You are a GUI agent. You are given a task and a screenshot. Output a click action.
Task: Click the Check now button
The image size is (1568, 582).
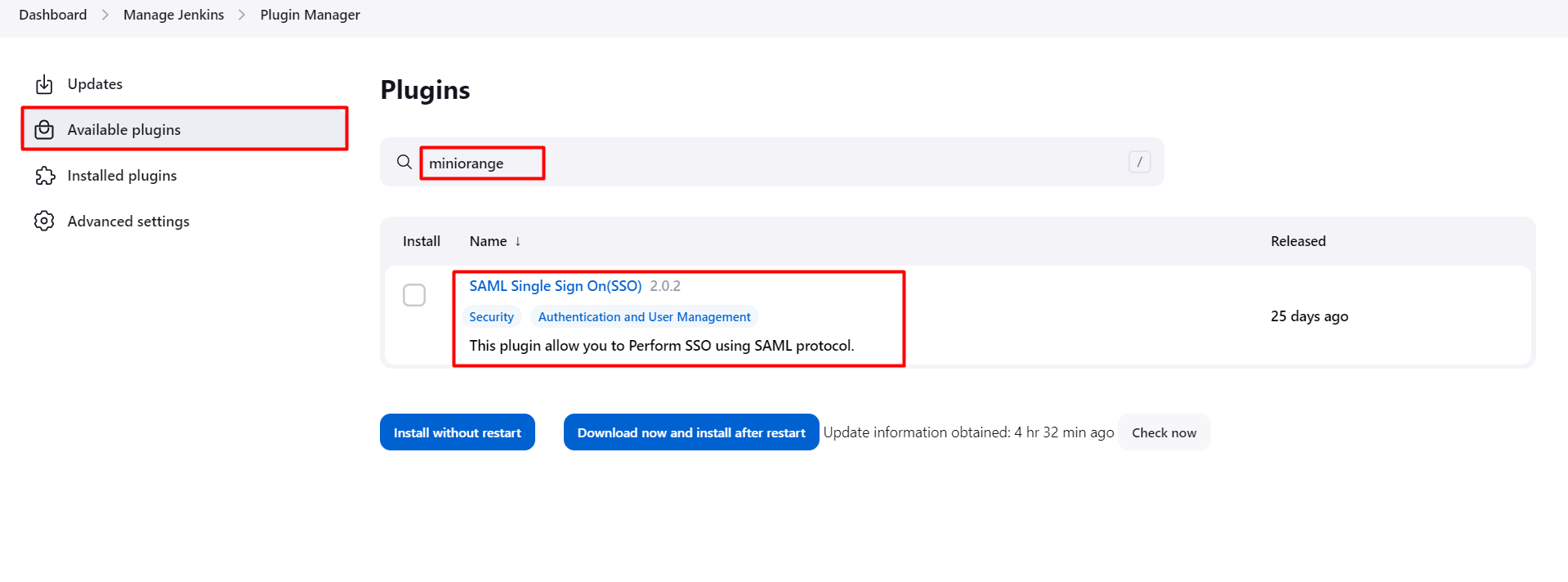(x=1164, y=432)
